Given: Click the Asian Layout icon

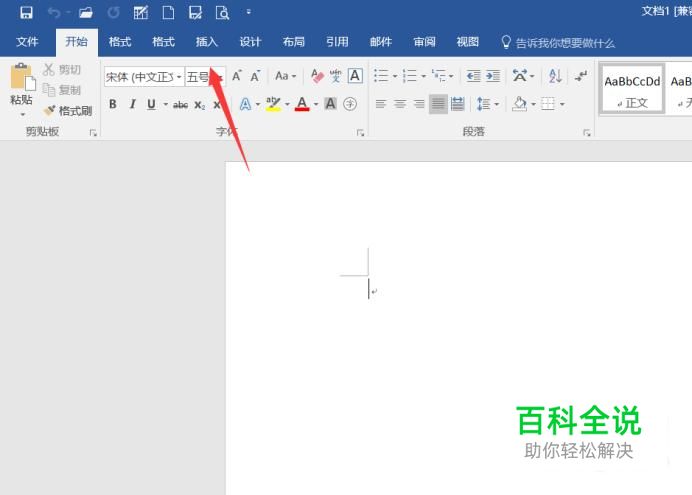Looking at the screenshot, I should click(520, 76).
